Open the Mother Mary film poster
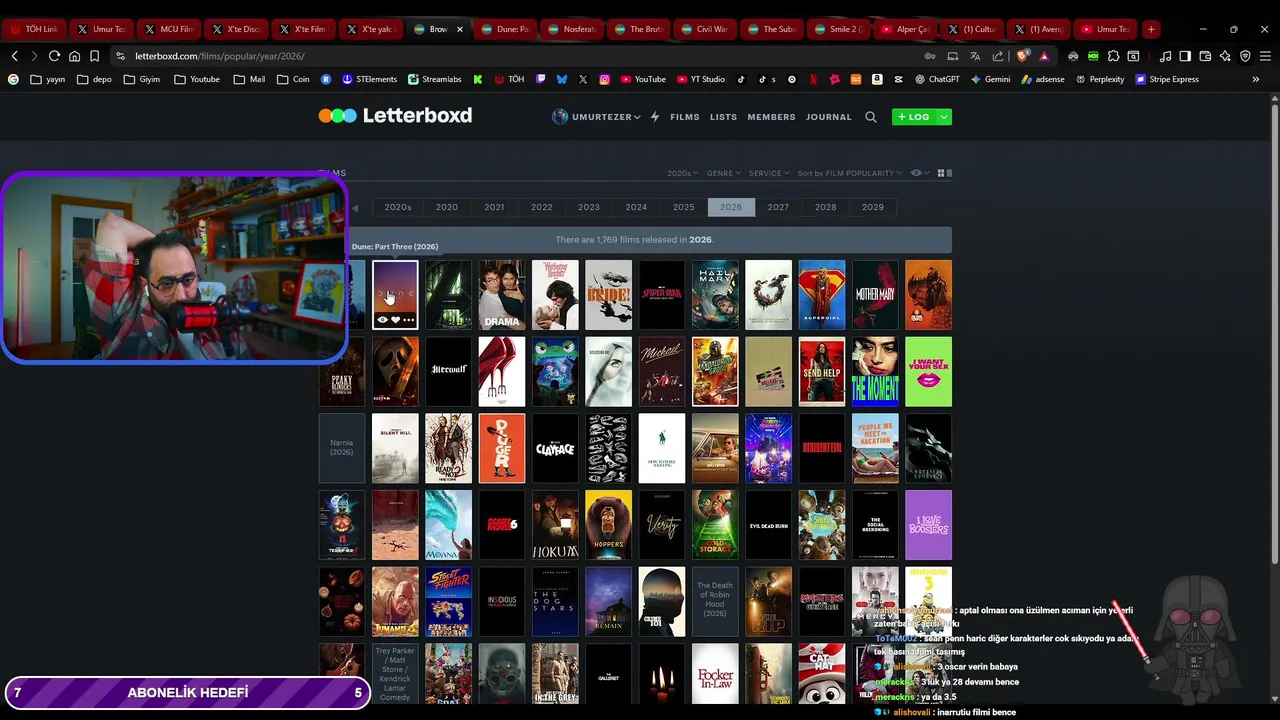1280x720 pixels. (x=875, y=295)
